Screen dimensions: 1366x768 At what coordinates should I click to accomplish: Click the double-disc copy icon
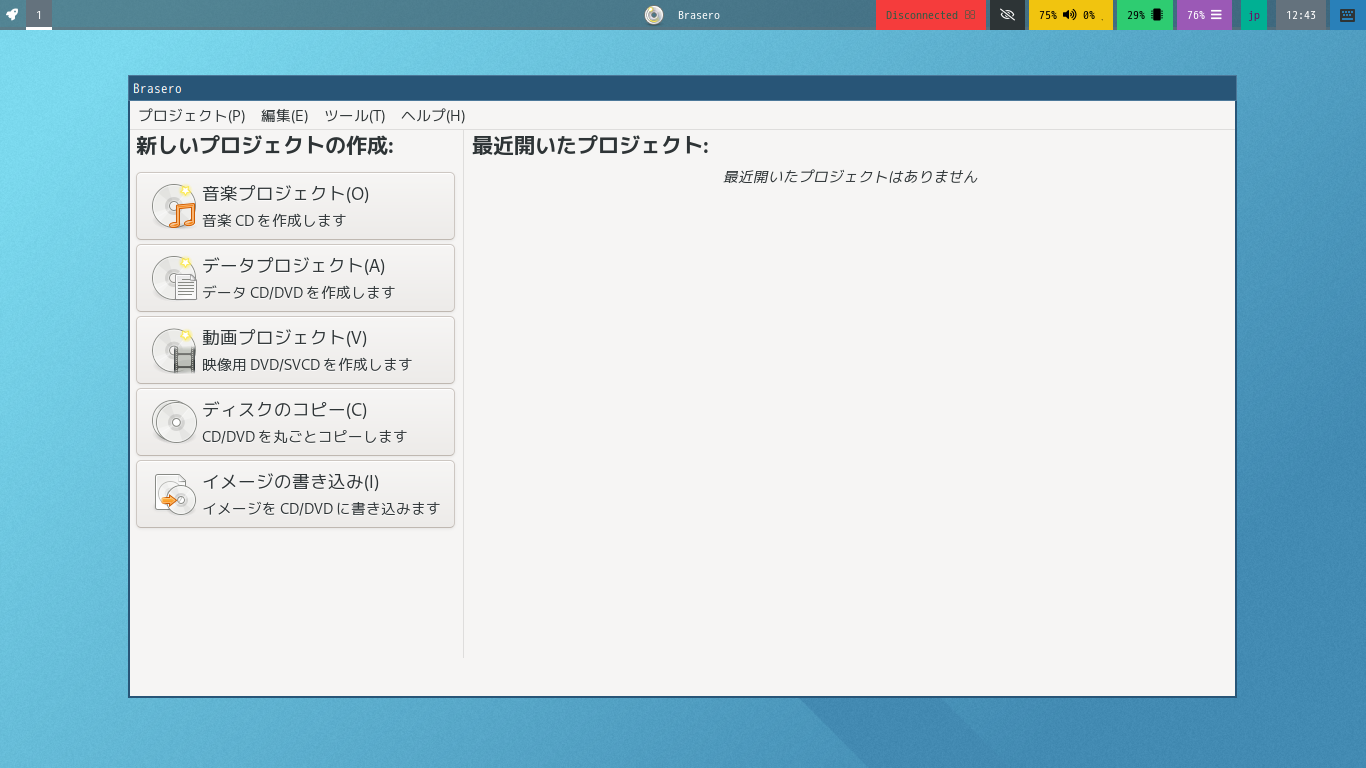pos(174,422)
